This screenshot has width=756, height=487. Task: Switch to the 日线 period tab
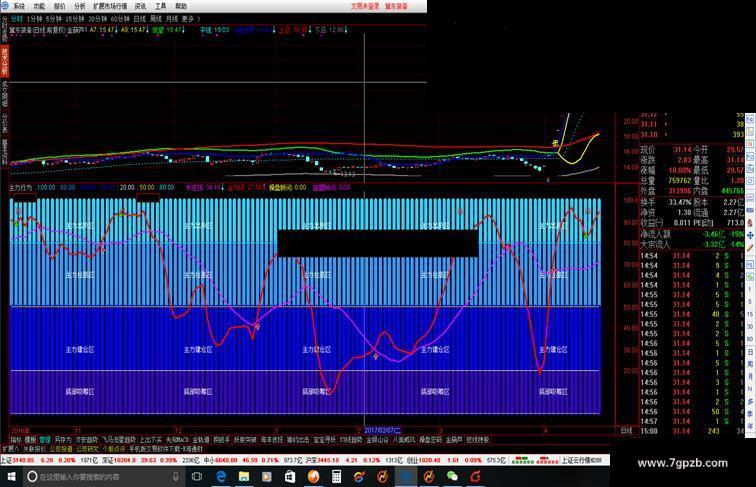click(x=139, y=19)
